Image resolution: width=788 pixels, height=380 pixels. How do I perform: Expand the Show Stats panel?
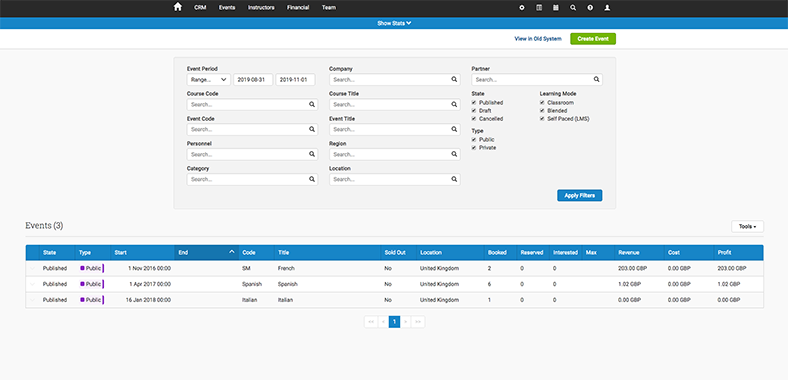tap(395, 23)
